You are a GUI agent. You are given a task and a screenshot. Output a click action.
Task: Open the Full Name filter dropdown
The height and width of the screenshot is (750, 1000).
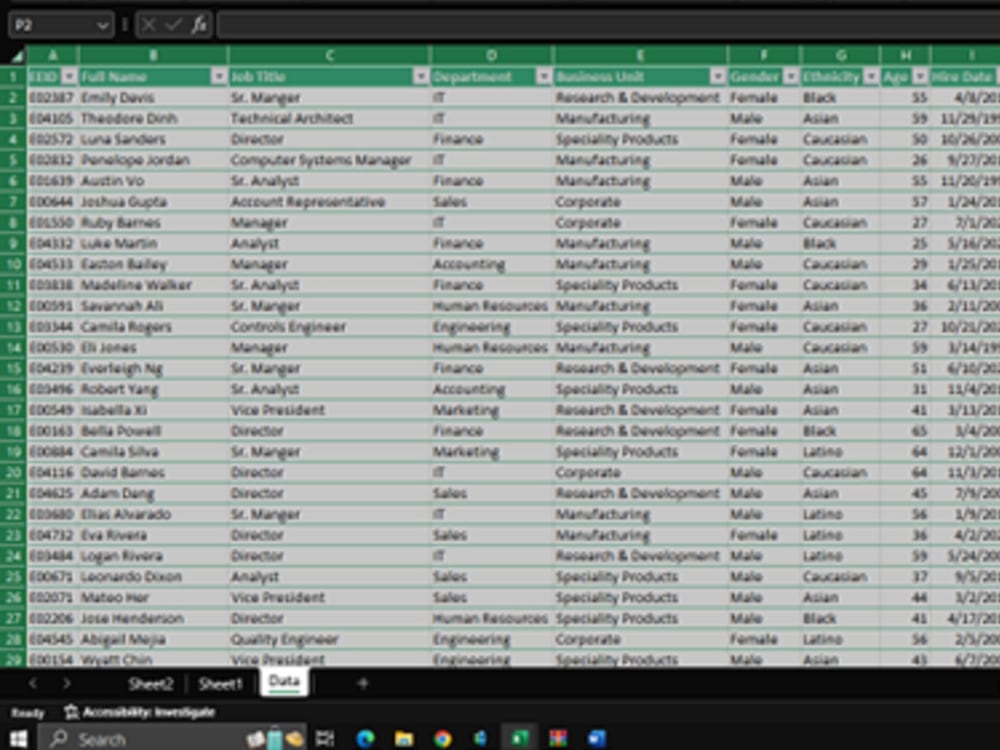(x=219, y=77)
